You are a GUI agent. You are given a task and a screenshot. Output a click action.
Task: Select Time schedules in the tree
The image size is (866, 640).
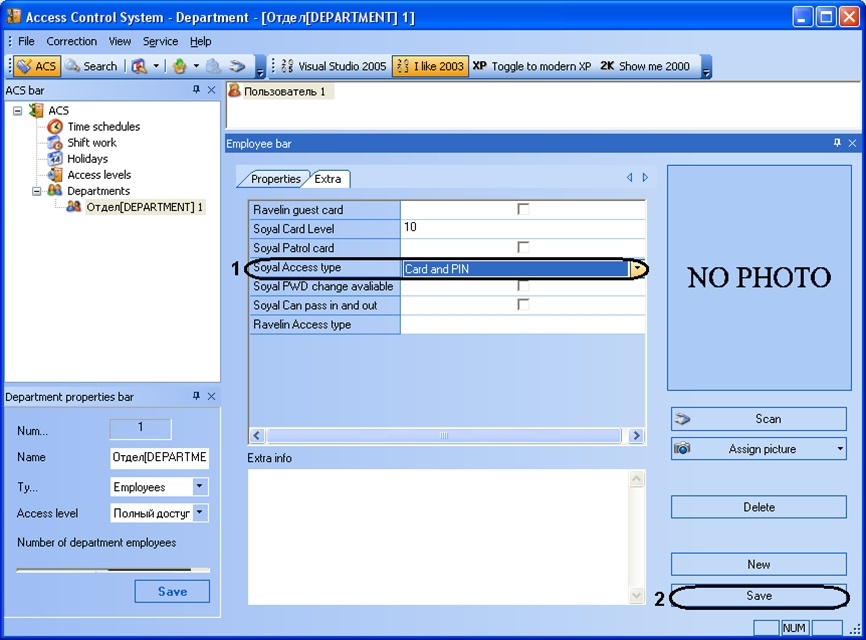(x=103, y=126)
